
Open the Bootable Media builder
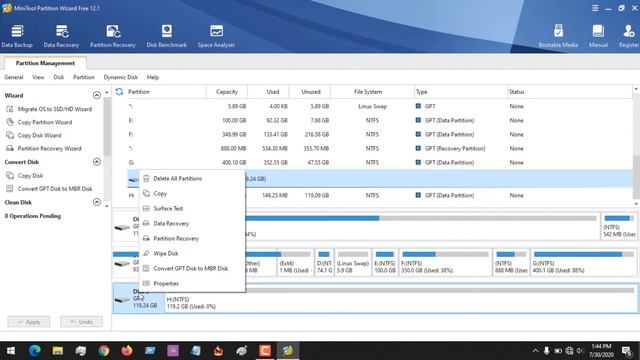click(558, 36)
